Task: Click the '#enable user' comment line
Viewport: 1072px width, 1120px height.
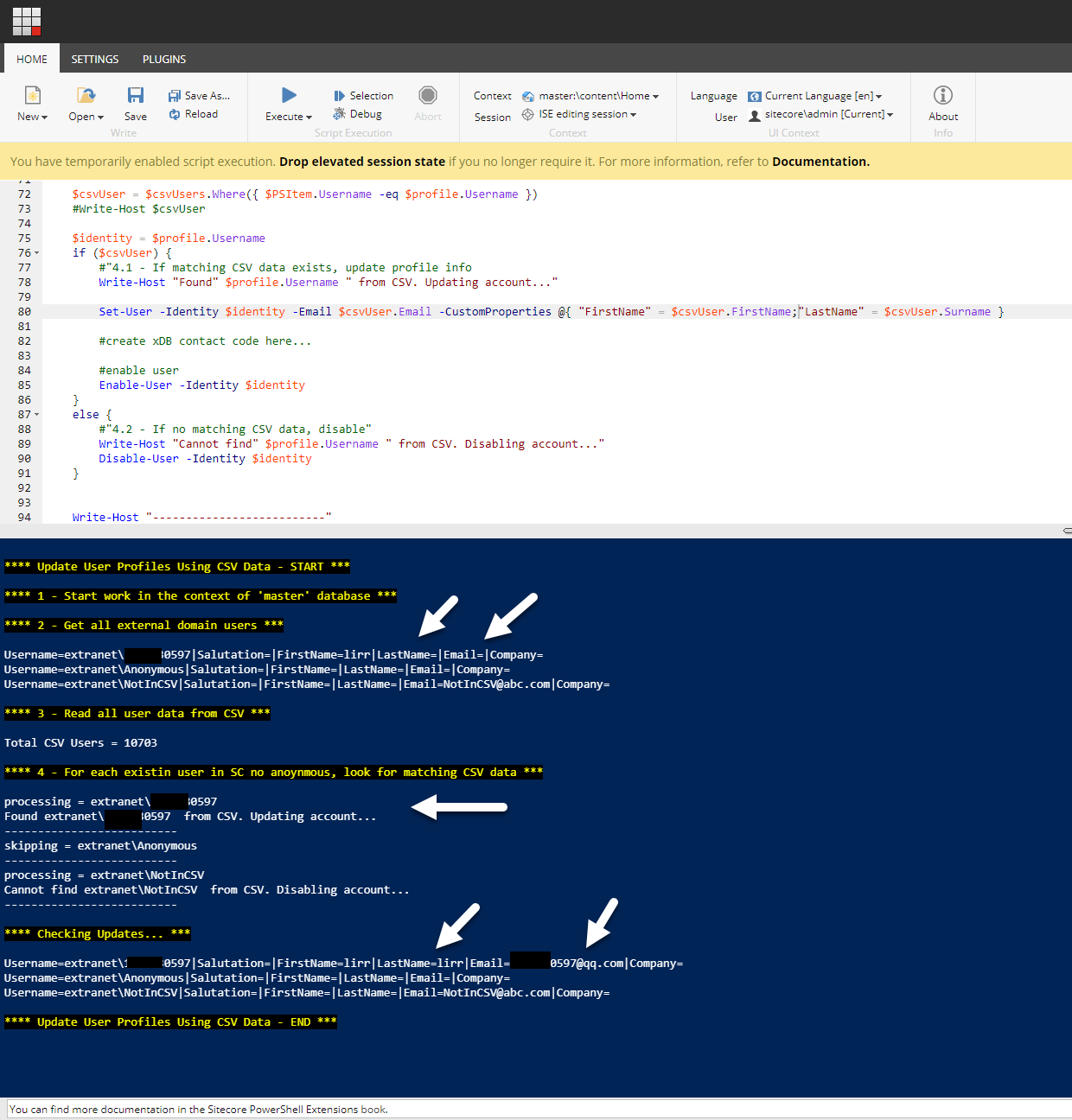Action: [138, 371]
